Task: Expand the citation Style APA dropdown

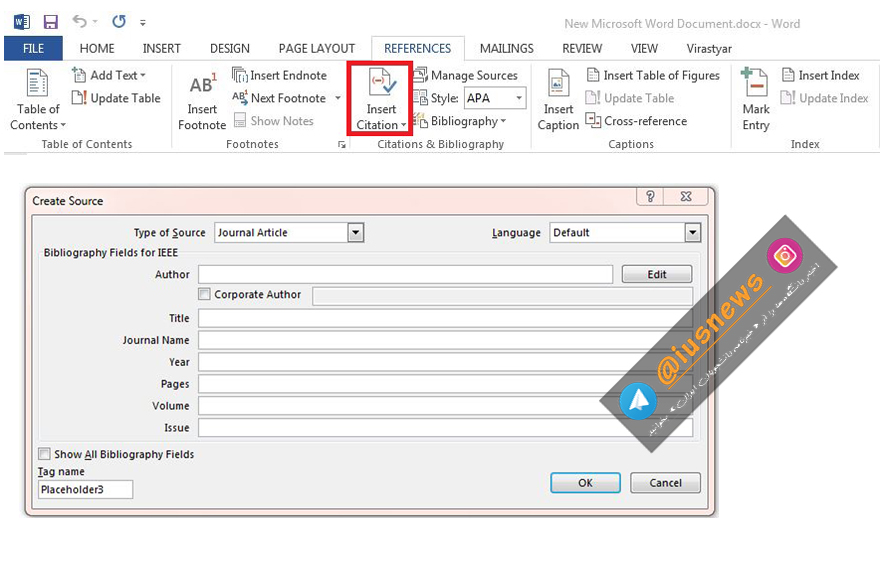Action: 519,98
